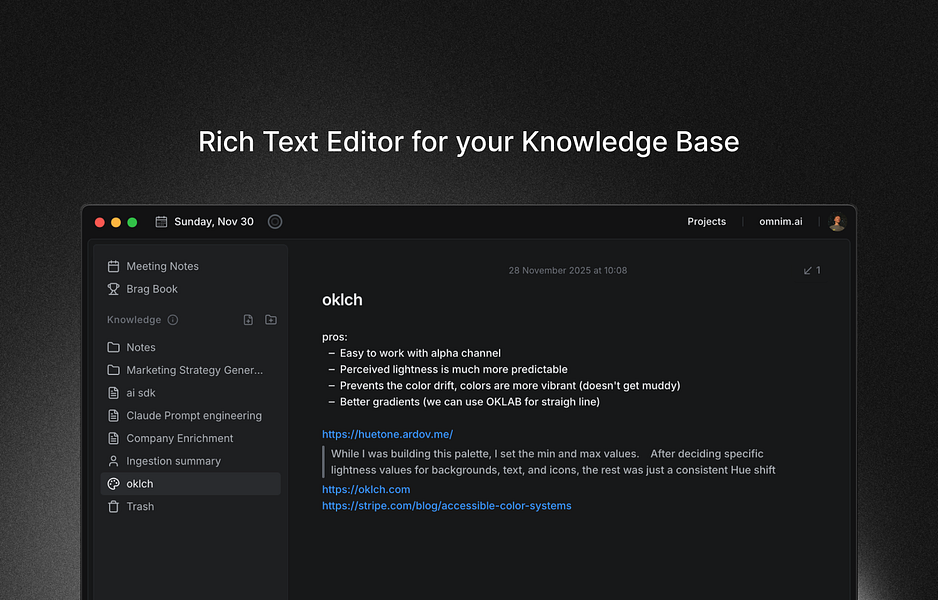Click the Meeting Notes calendar icon
The height and width of the screenshot is (600, 938).
pyautogui.click(x=113, y=266)
